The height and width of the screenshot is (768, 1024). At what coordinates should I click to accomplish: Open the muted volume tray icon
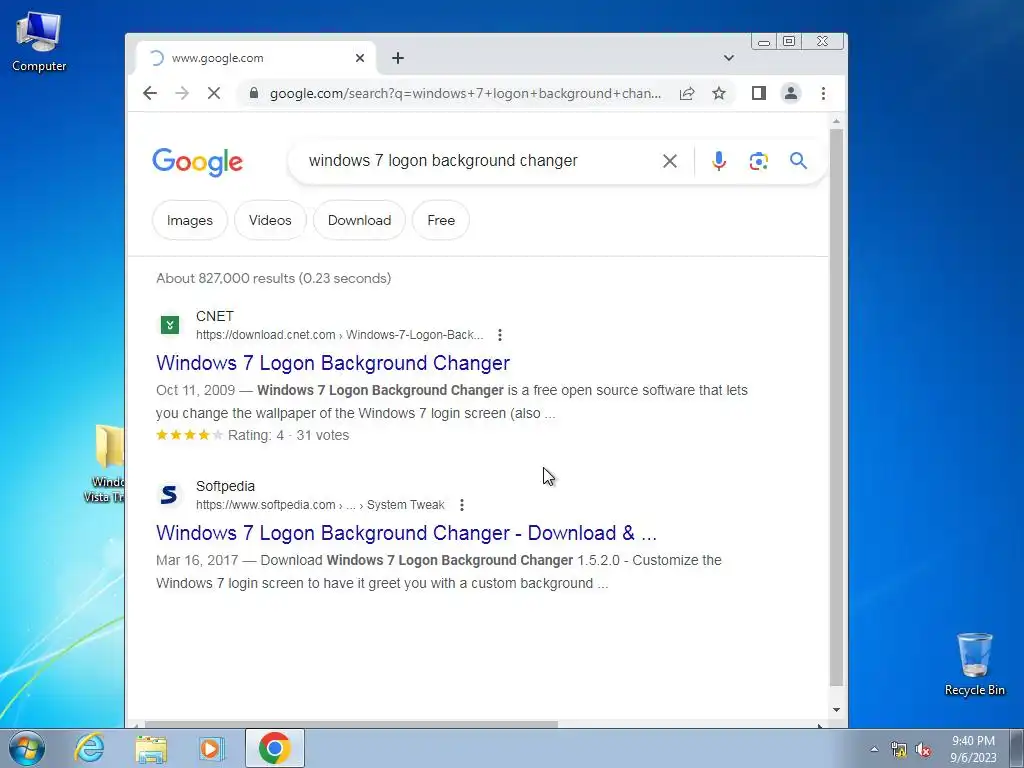923,749
